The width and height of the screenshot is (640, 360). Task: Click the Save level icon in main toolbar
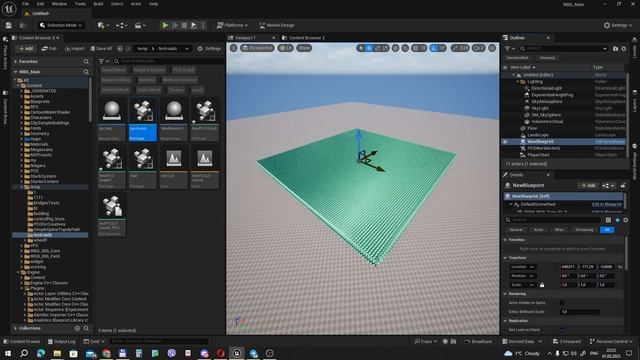point(9,25)
